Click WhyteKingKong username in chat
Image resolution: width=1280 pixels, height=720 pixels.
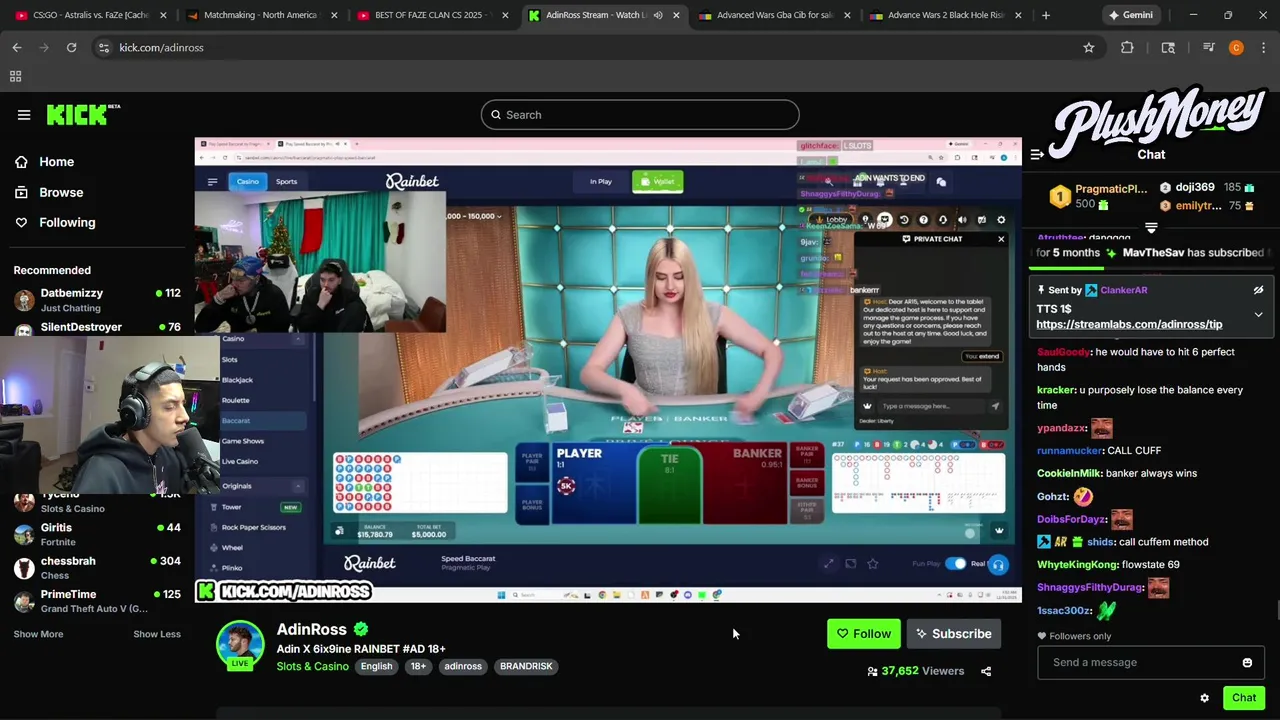1077,565
